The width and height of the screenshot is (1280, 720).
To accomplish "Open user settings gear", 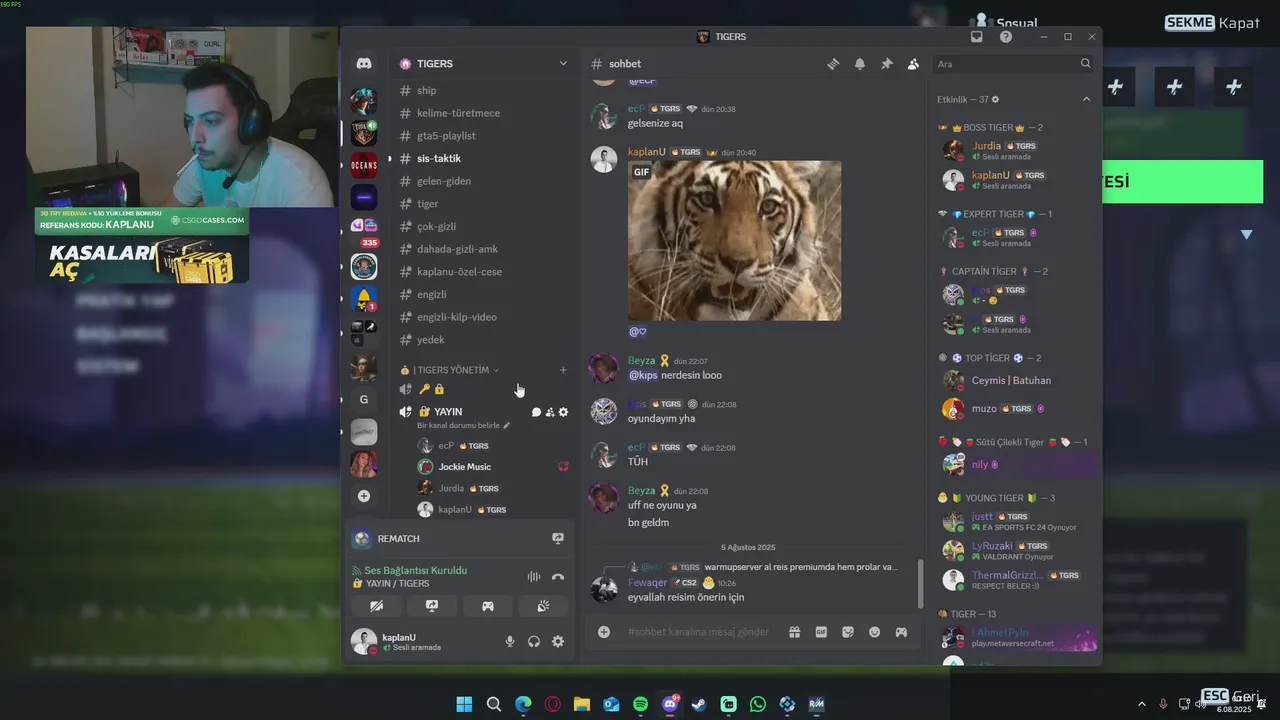I will pos(558,642).
